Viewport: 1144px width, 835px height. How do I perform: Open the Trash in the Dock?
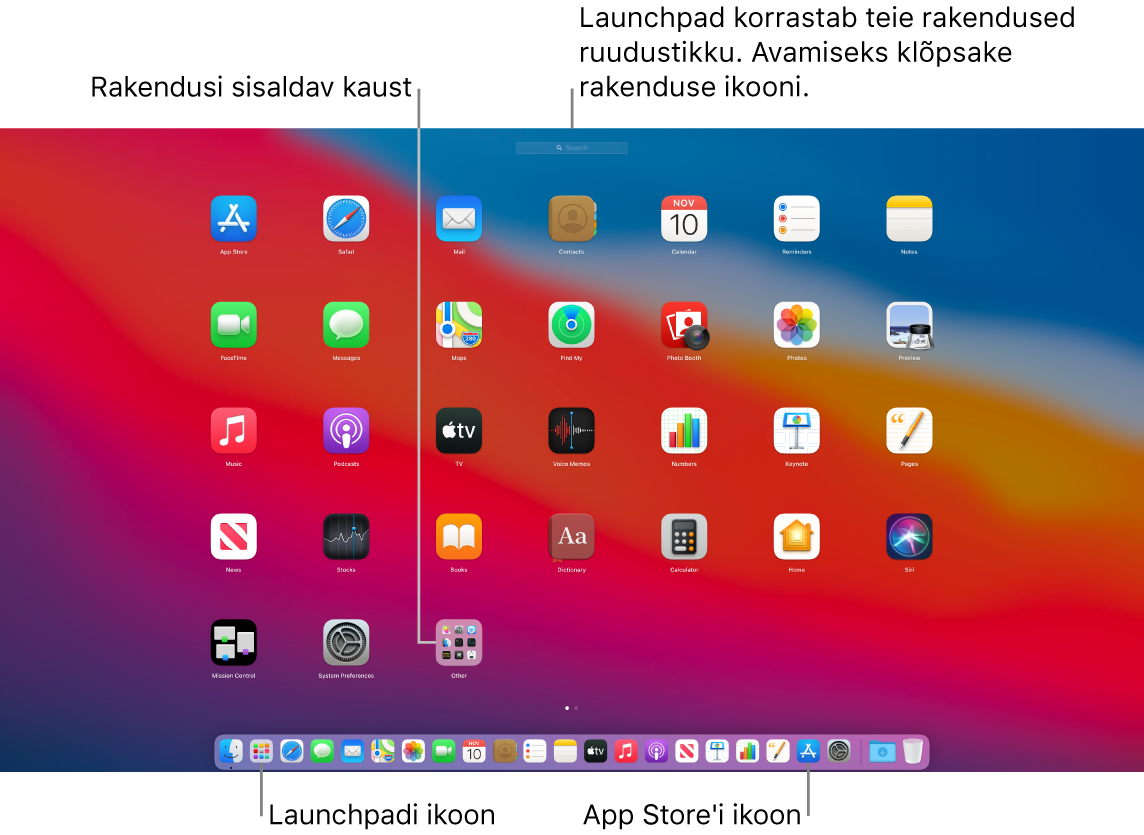[x=913, y=750]
